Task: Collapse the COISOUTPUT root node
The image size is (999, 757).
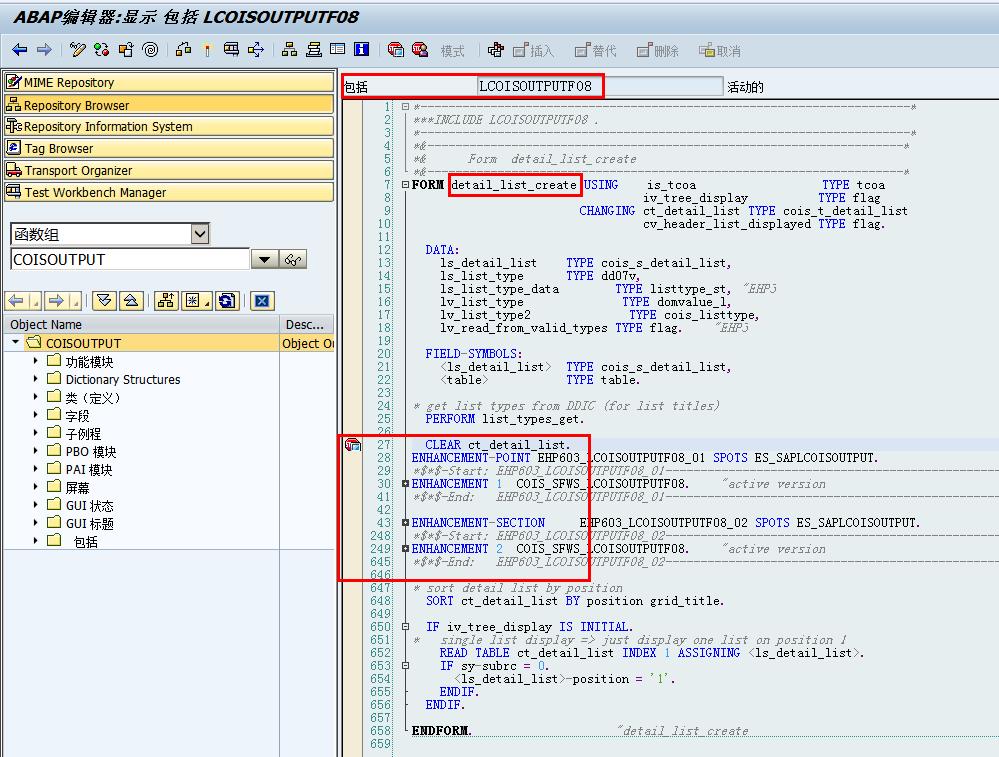Action: [15, 342]
